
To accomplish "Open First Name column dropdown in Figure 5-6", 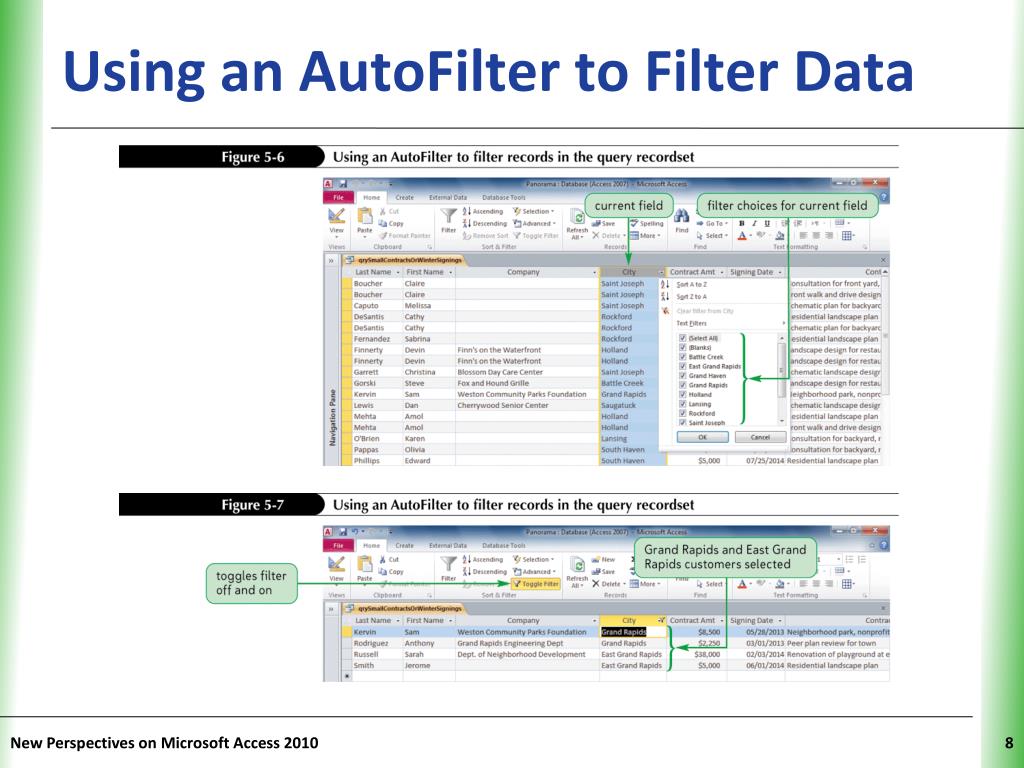I will pos(450,272).
